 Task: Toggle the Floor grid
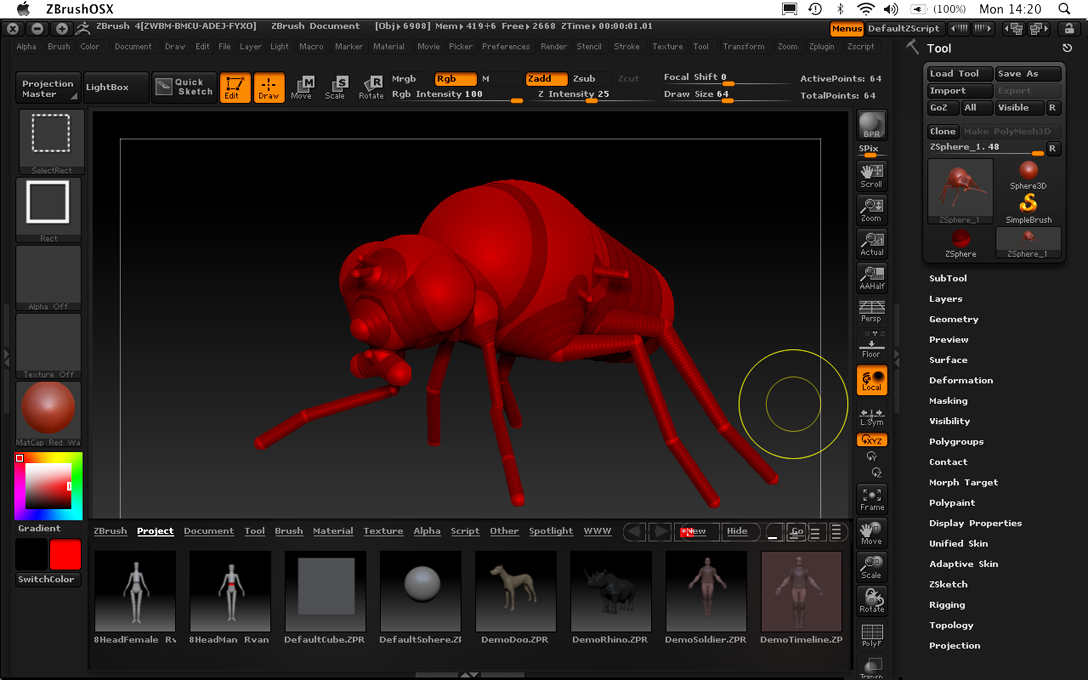871,348
